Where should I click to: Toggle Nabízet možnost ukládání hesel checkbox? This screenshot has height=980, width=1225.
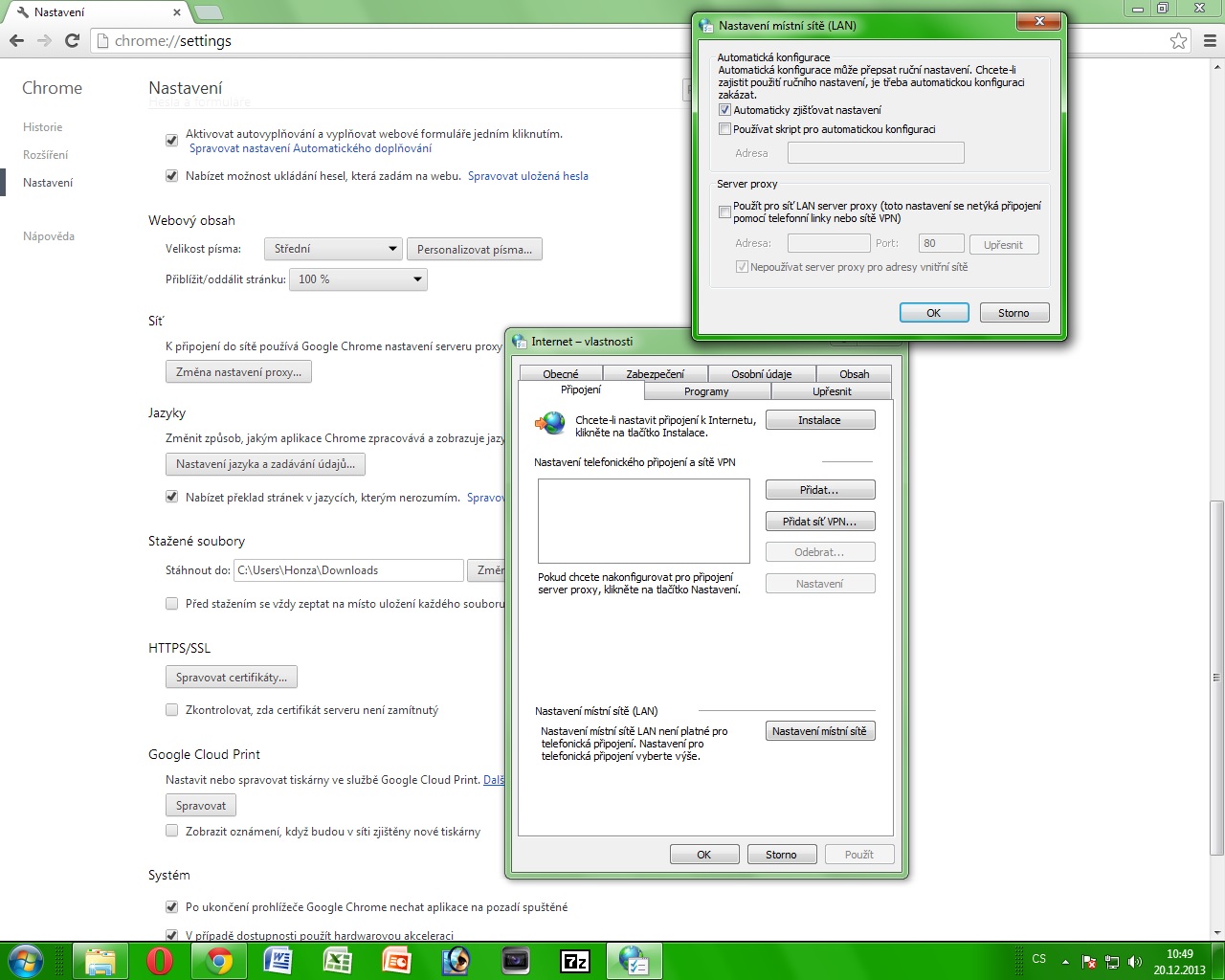pyautogui.click(x=171, y=176)
